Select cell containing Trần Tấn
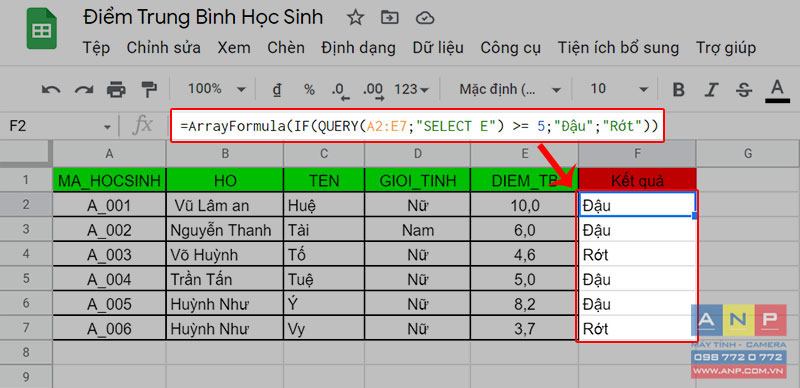The image size is (800, 388). pyautogui.click(x=225, y=279)
